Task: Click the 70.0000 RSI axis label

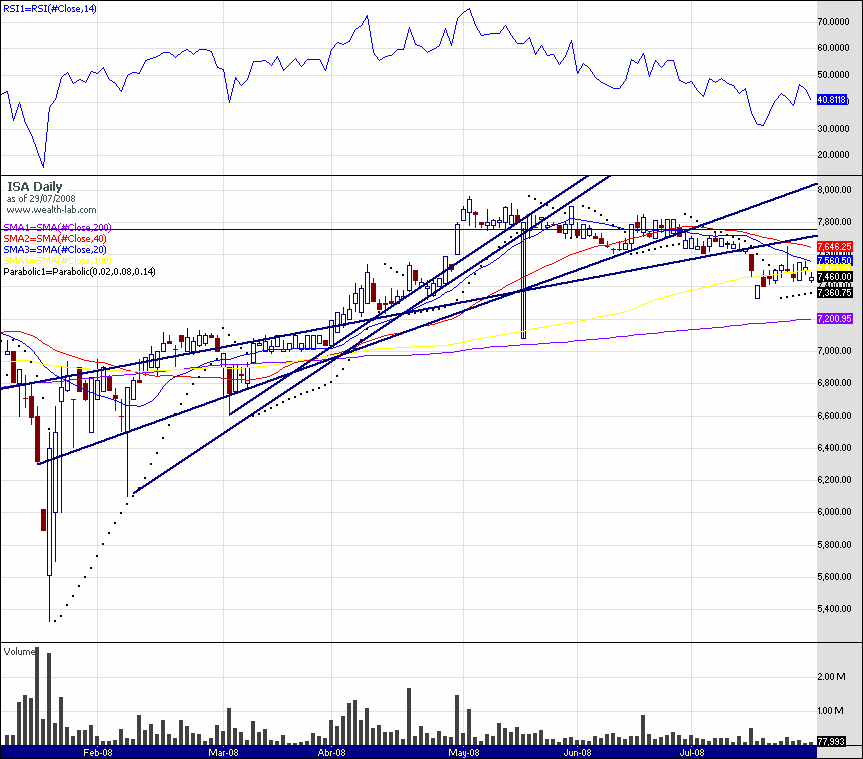Action: click(833, 21)
